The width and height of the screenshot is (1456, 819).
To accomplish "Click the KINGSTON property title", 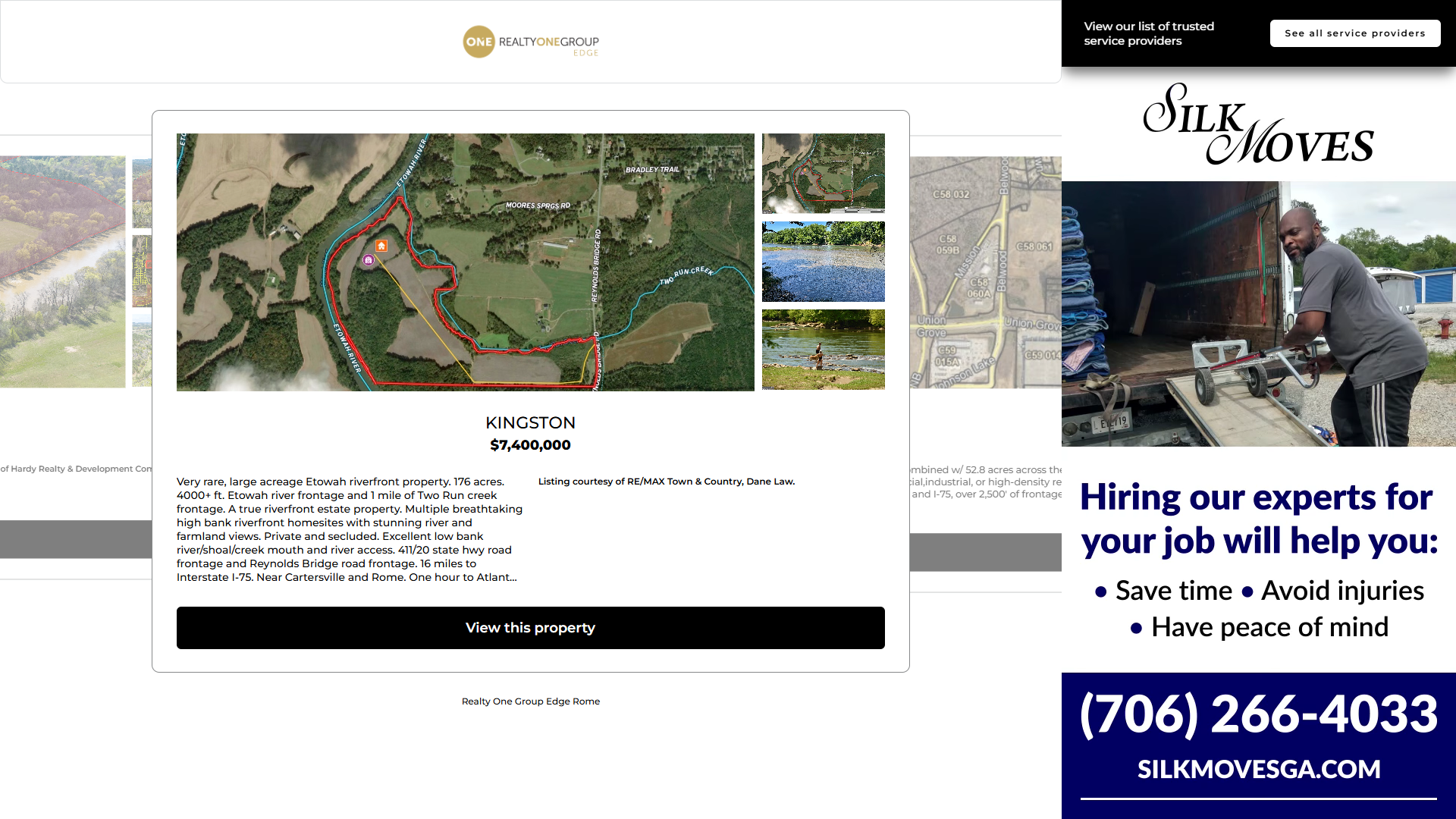I will 530,422.
